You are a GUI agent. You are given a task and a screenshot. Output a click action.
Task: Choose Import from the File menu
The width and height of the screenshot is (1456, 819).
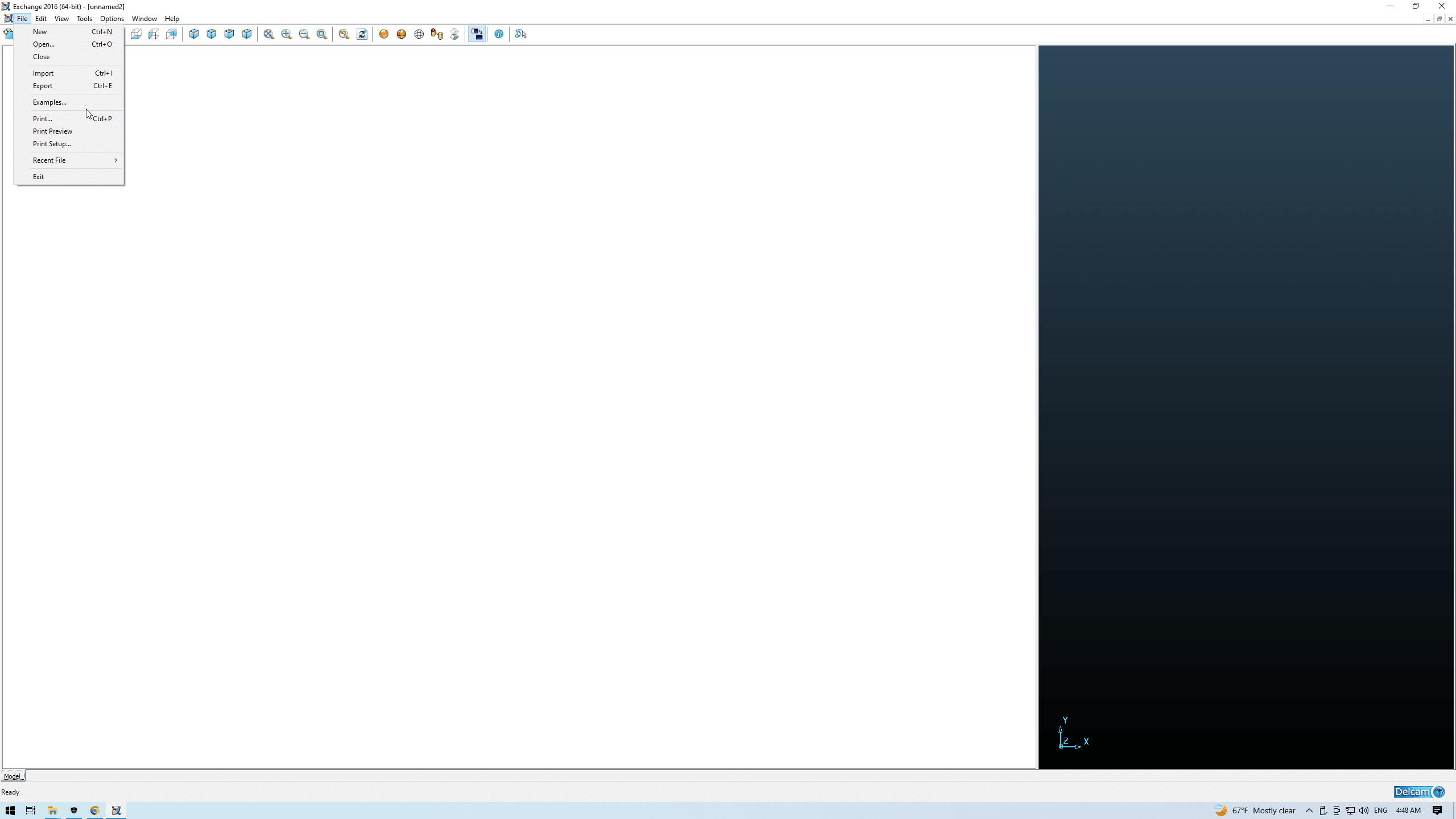click(43, 73)
